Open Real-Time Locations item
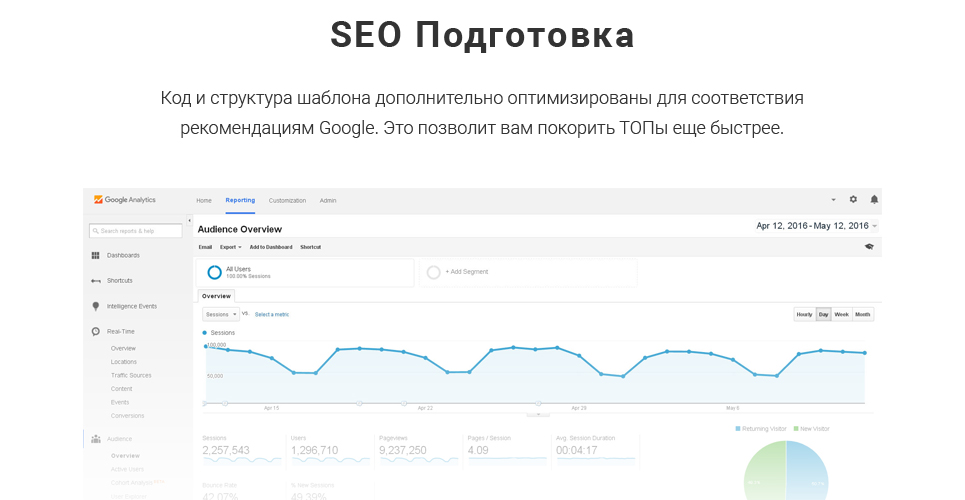This screenshot has width=965, height=500. pyautogui.click(x=124, y=362)
